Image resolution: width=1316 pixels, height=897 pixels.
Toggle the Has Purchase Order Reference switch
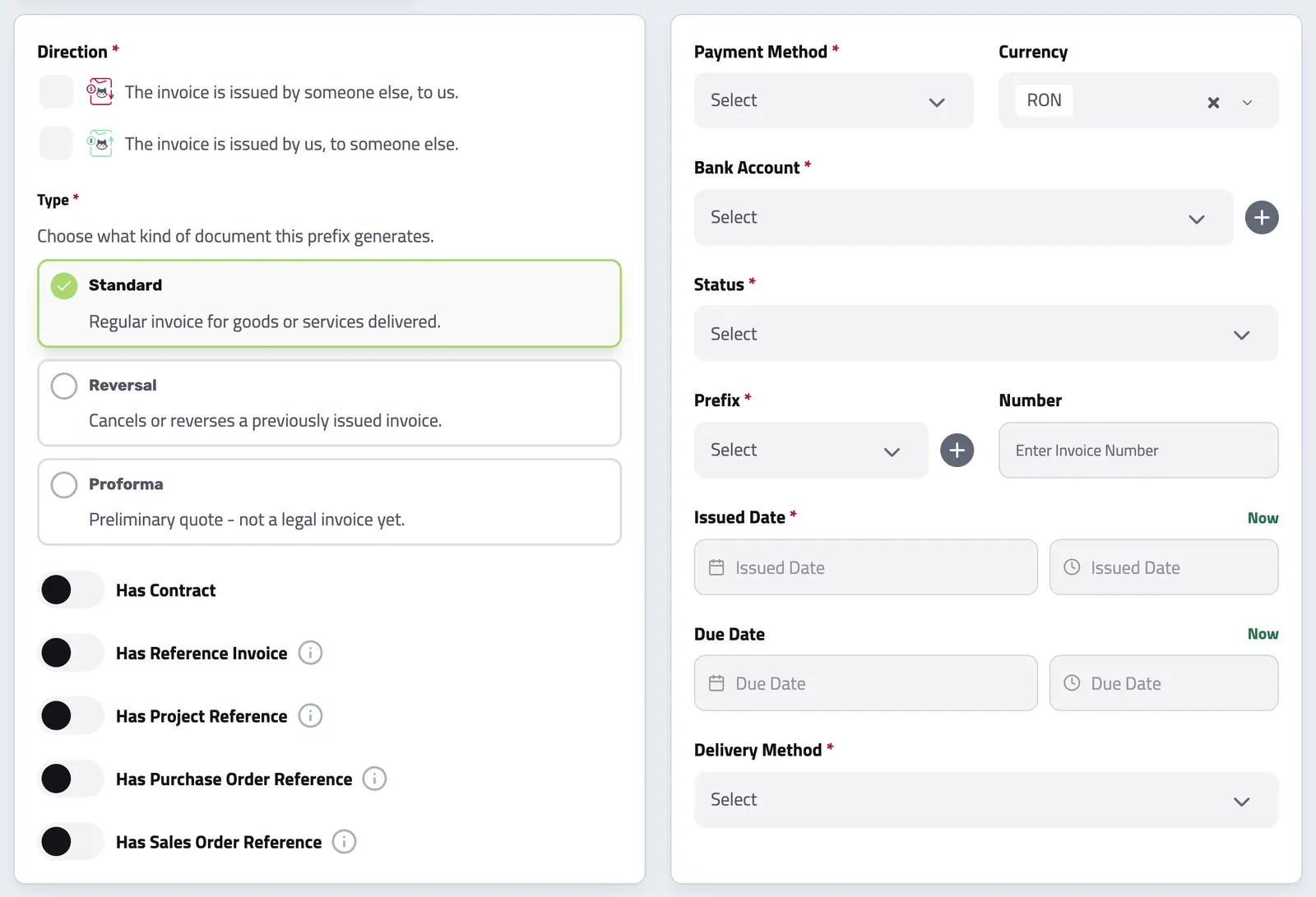[72, 779]
